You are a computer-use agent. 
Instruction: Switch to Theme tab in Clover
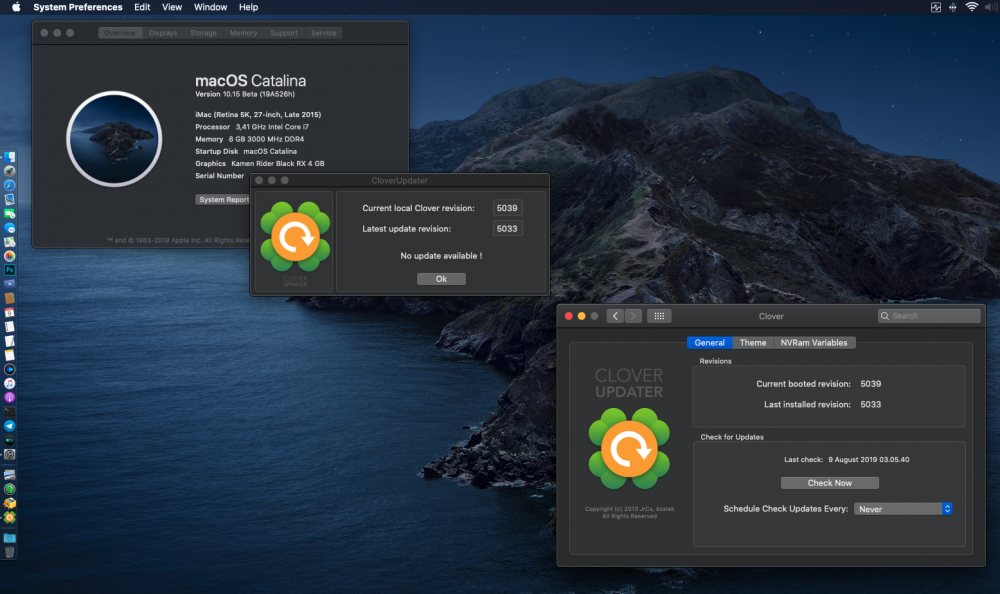pos(753,343)
